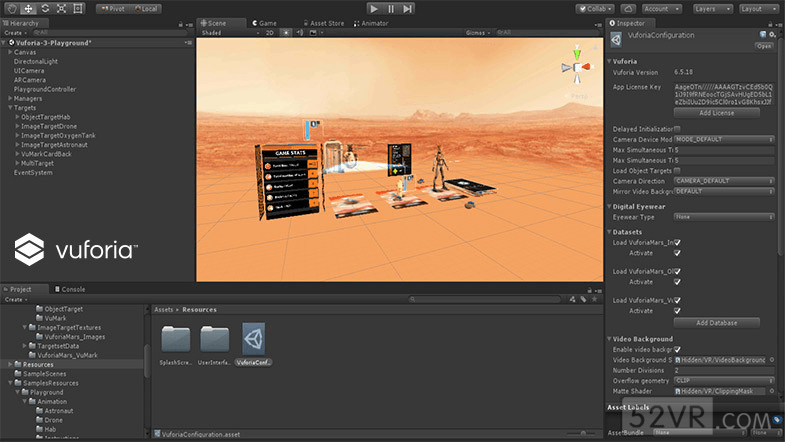
Task: Open the Layout dropdown
Action: pos(758,9)
